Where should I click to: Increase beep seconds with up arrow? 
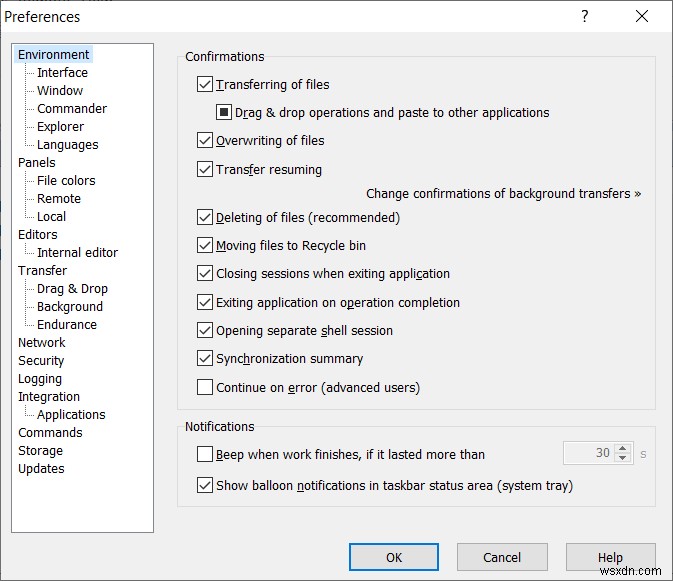(623, 448)
